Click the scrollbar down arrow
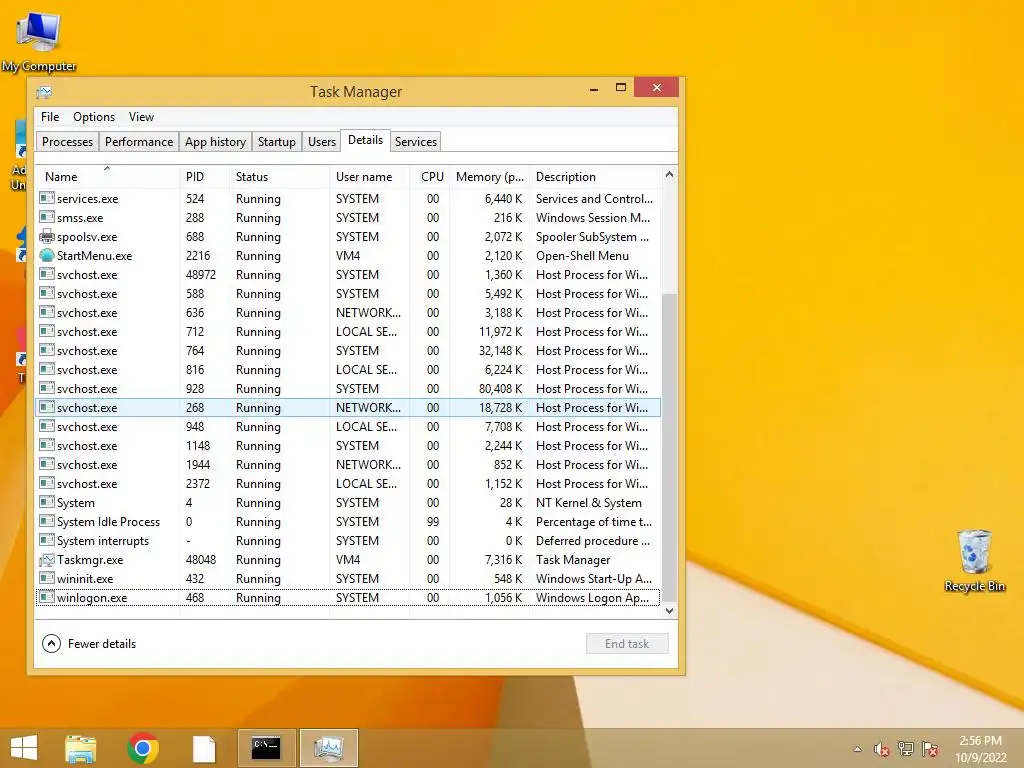 [669, 611]
